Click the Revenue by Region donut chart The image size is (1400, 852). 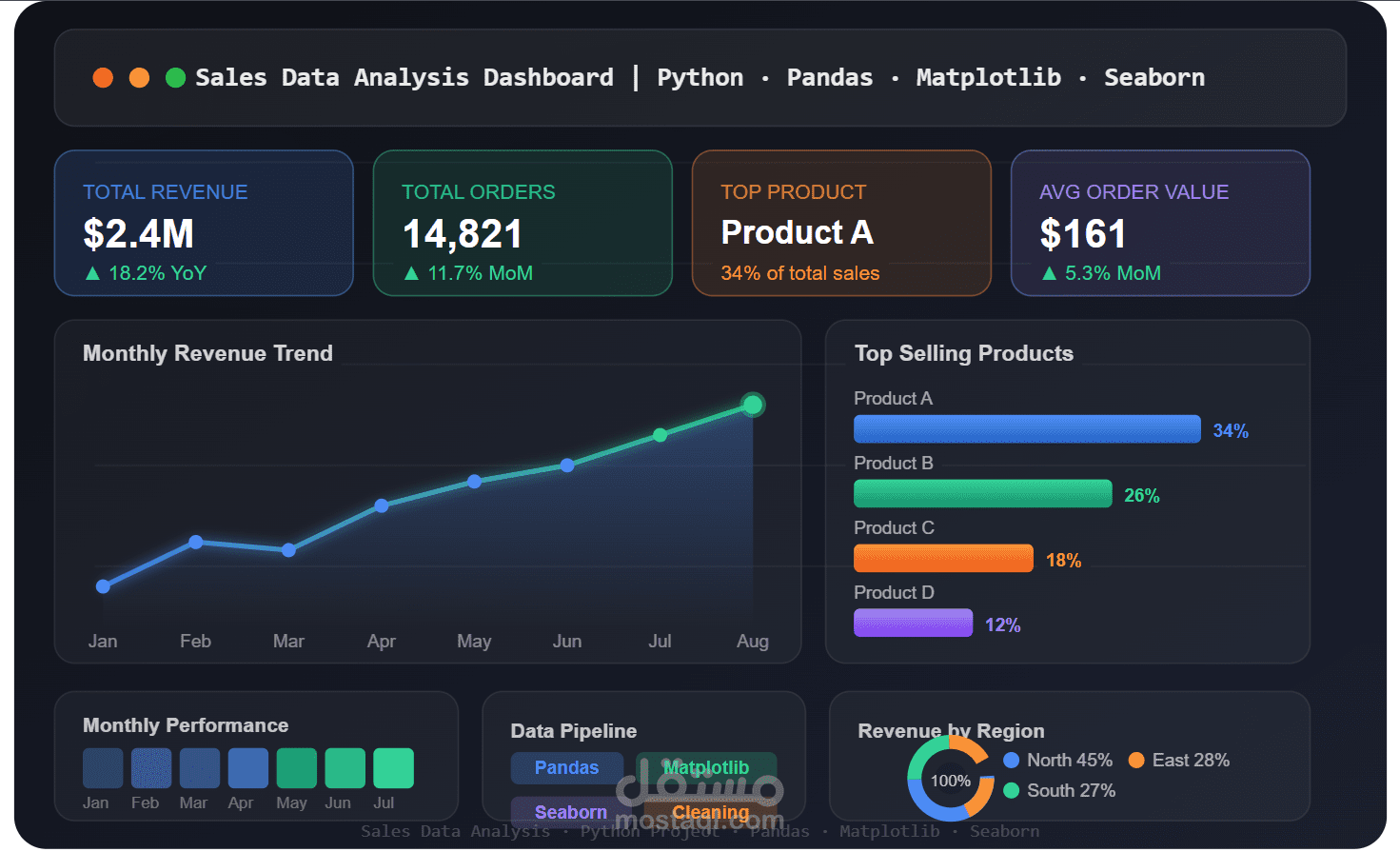tap(951, 780)
